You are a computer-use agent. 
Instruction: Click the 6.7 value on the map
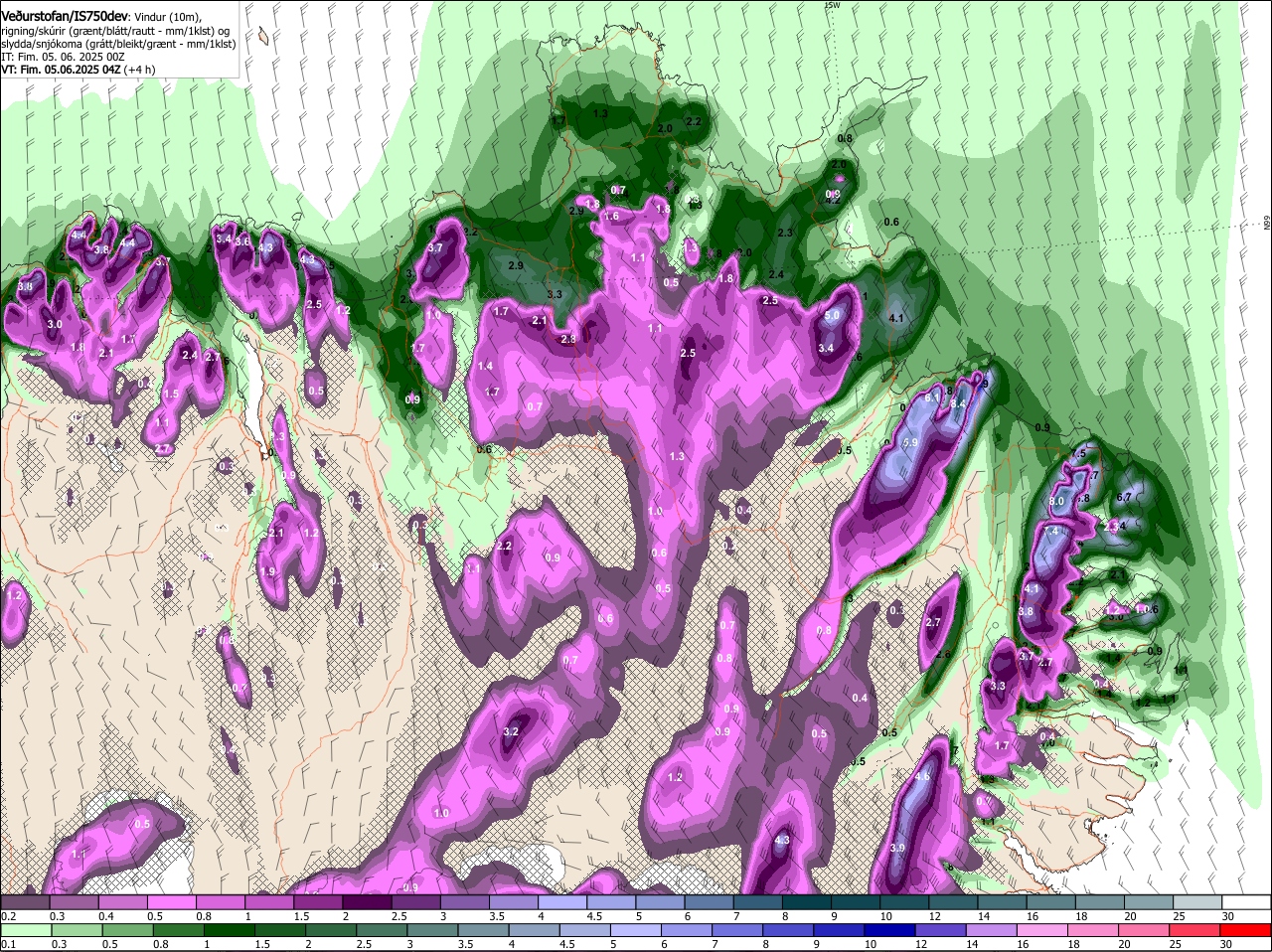[1125, 496]
